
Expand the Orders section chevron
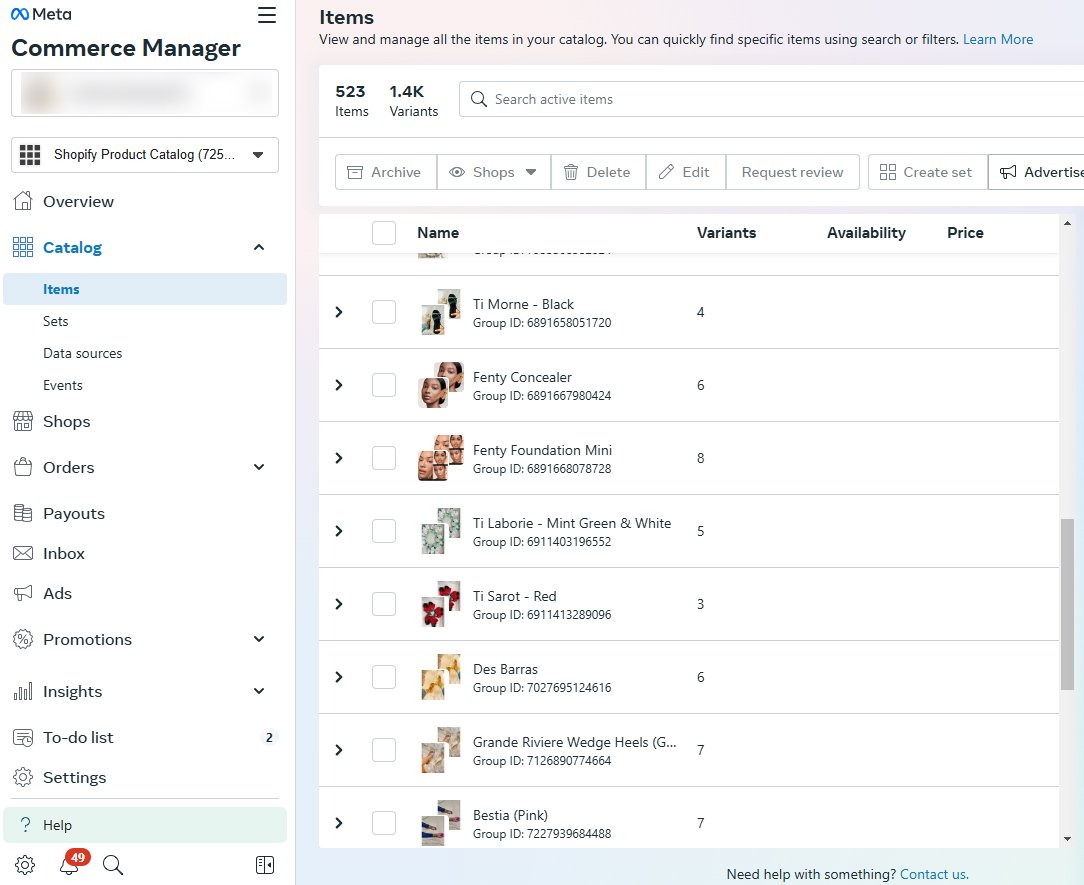coord(259,467)
